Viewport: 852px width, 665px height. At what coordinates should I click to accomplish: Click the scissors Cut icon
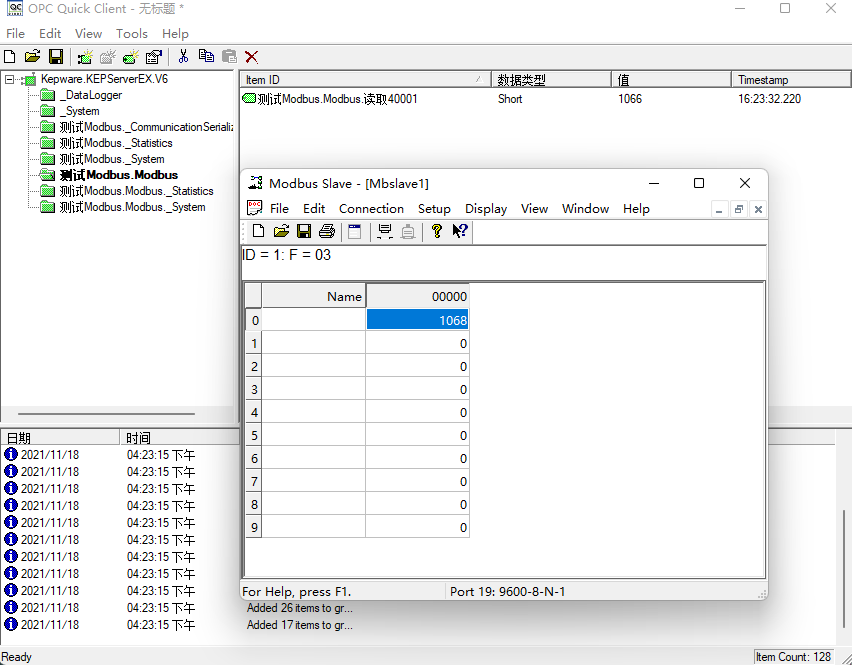point(183,57)
